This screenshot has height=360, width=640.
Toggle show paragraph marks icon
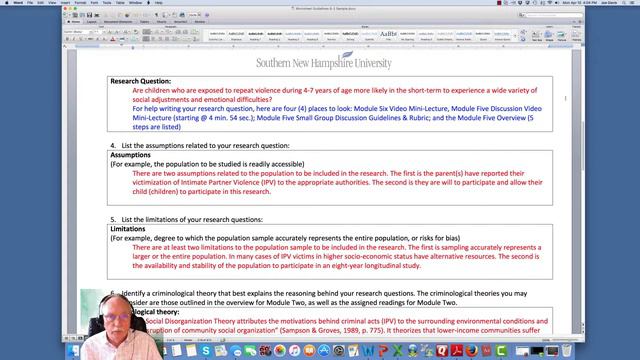click(157, 15)
